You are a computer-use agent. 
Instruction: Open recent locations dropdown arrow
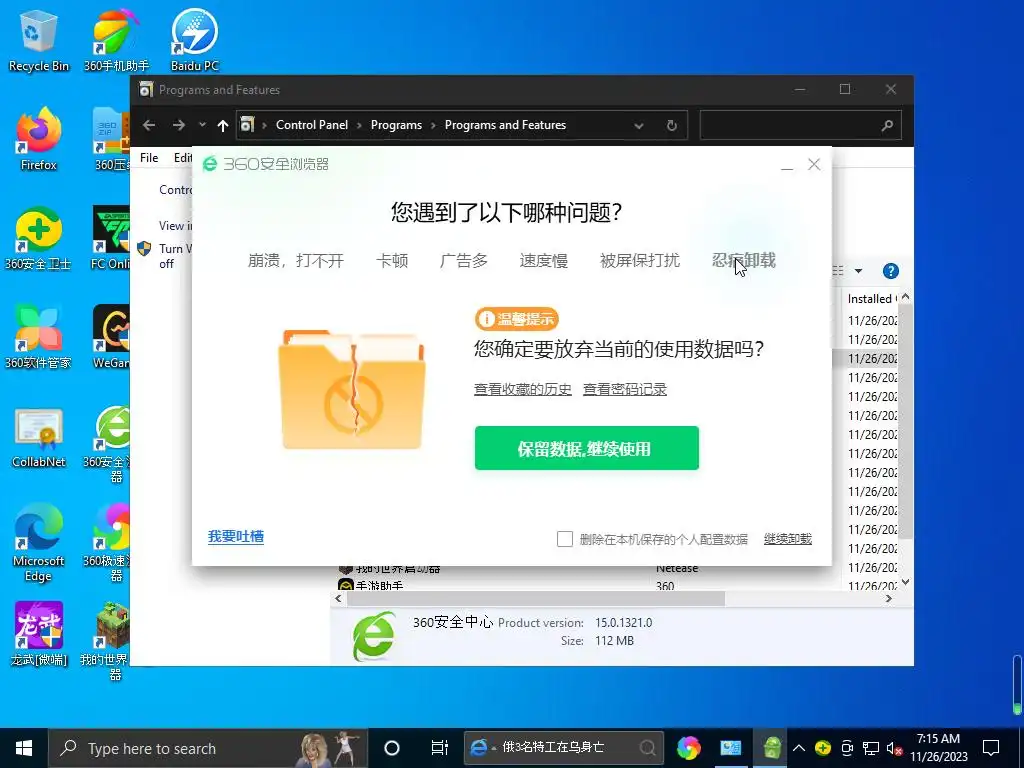tap(202, 125)
